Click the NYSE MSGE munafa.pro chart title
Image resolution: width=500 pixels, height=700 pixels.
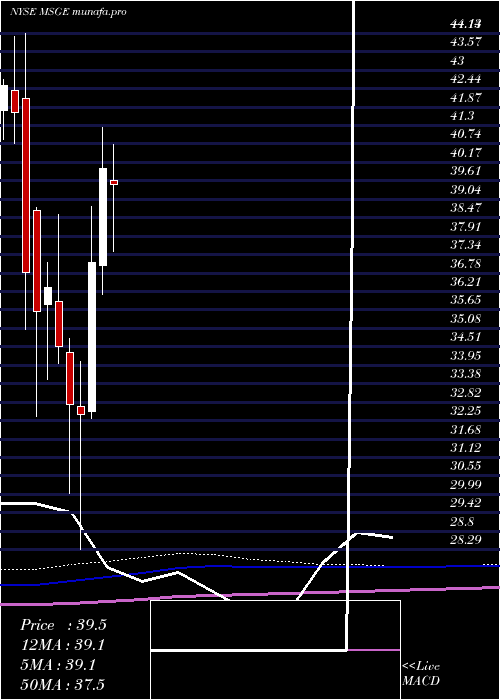68,12
